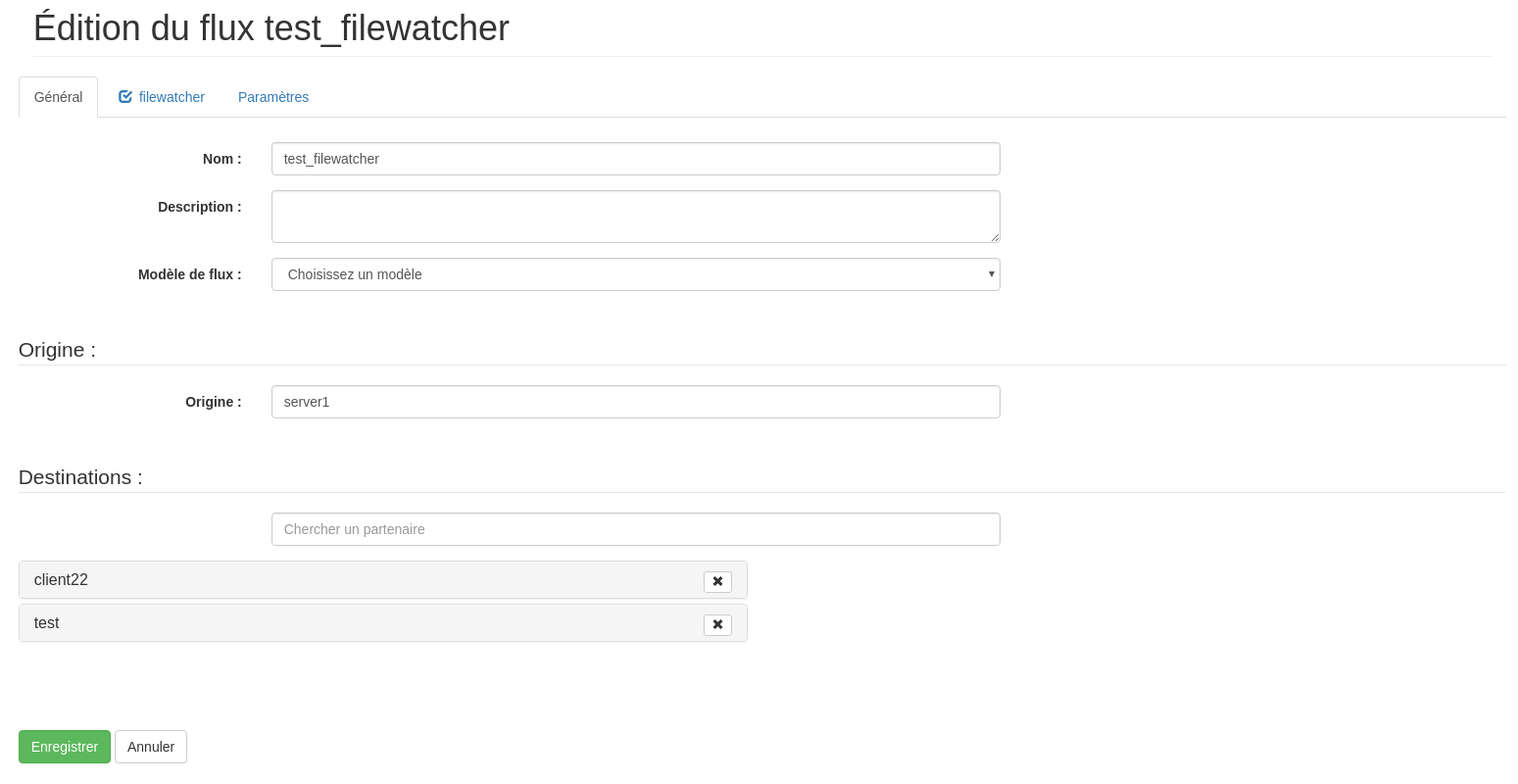The height and width of the screenshot is (784, 1518).
Task: Click the Origine field containing server1
Action: [x=635, y=402]
